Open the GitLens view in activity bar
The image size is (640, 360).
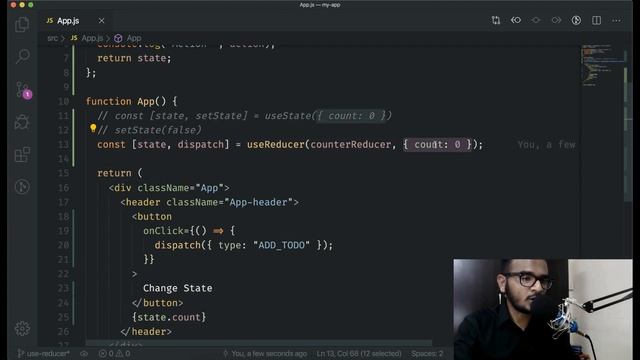[22, 187]
